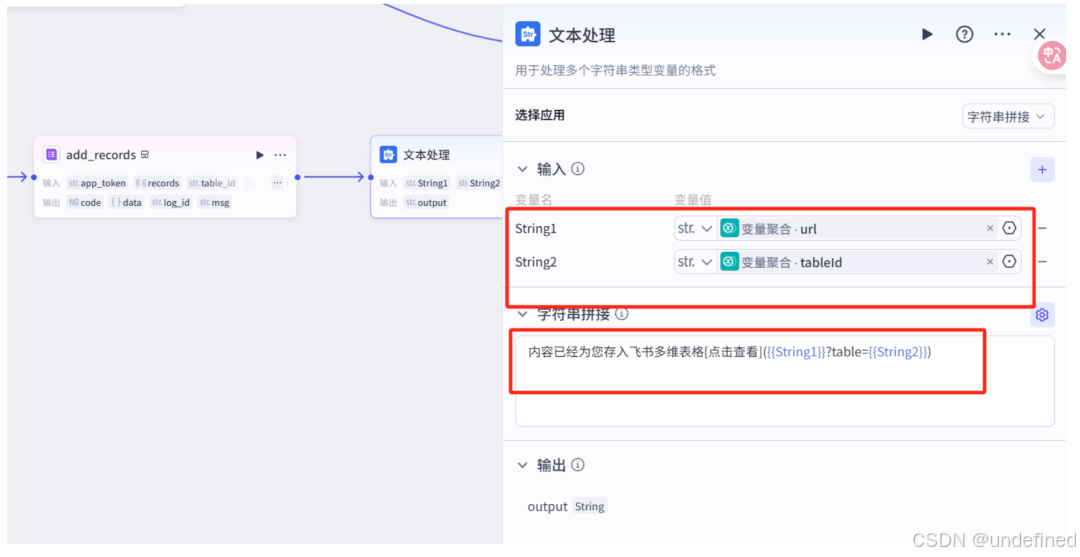1080x557 pixels.
Task: Click the add_records output connection port
Action: 298,177
